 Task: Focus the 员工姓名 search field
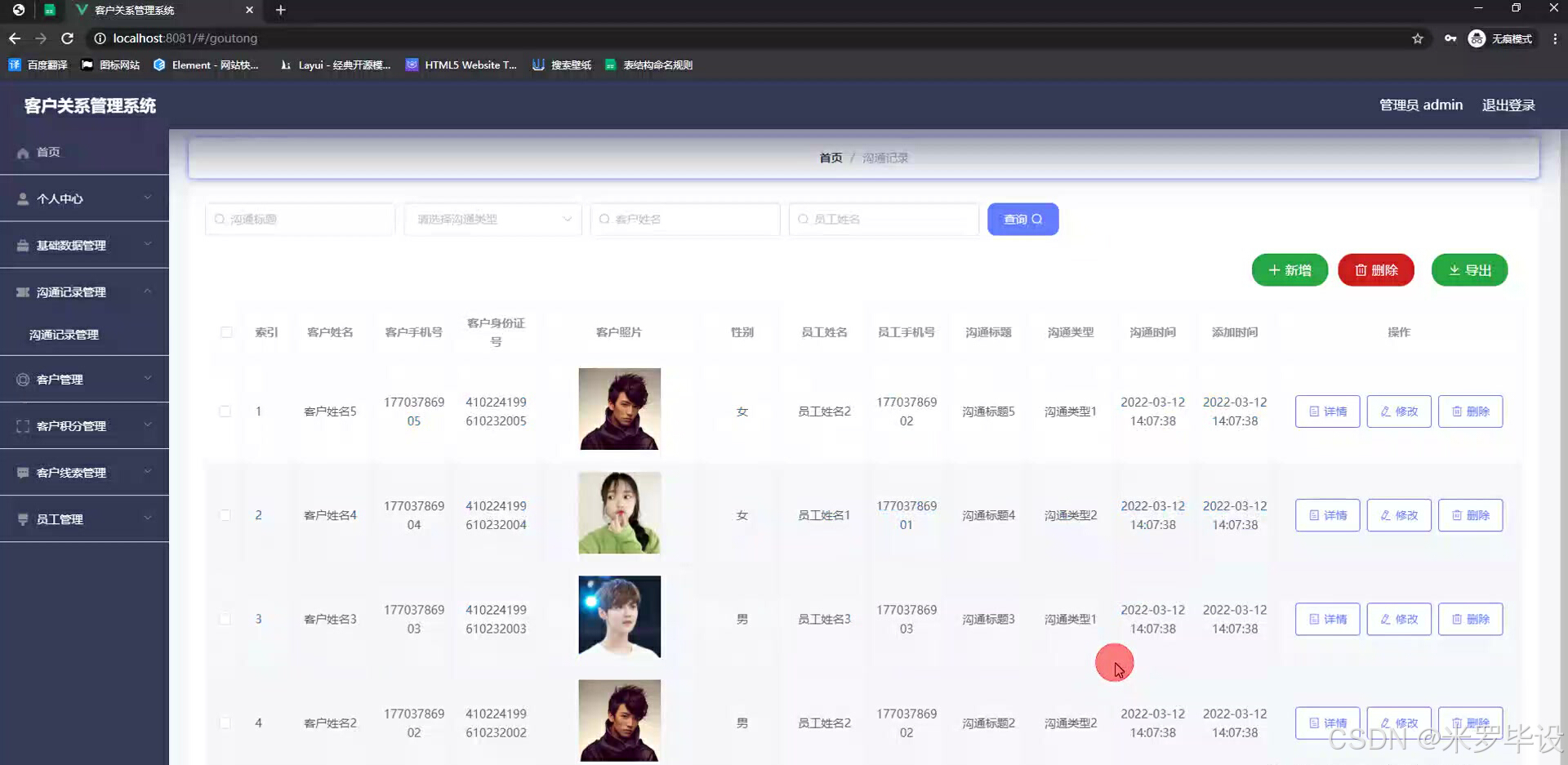click(884, 219)
